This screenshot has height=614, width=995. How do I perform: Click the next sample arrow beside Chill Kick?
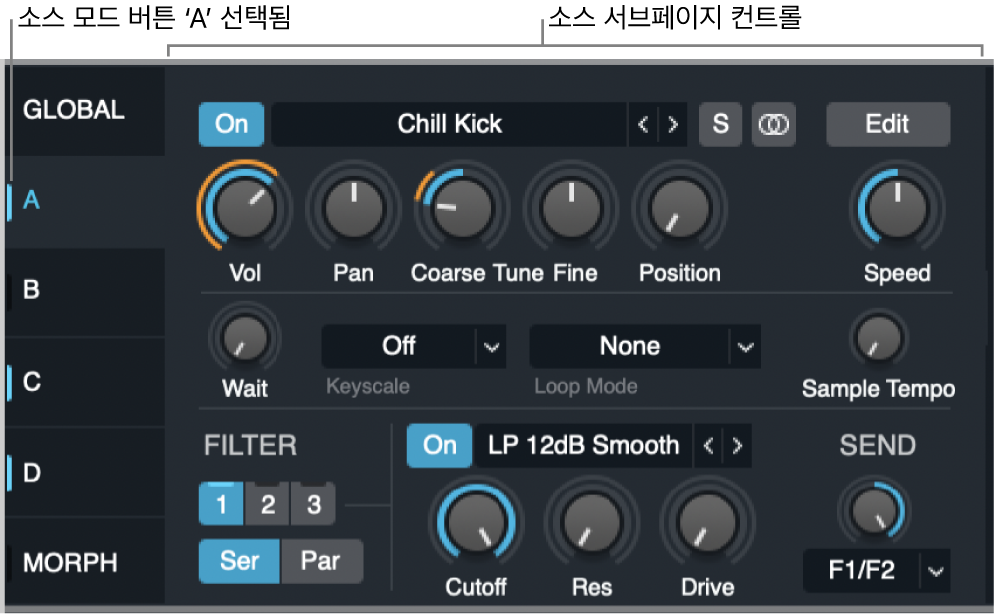673,124
